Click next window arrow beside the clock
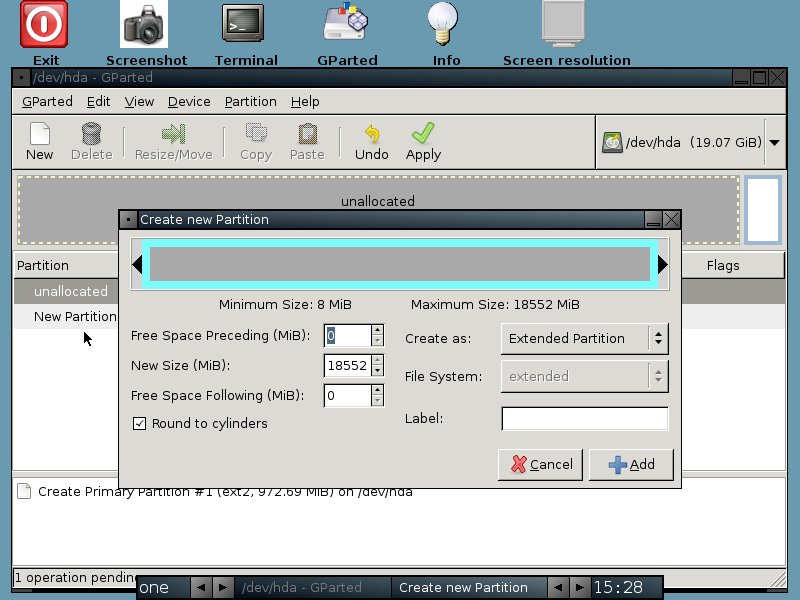 click(579, 587)
